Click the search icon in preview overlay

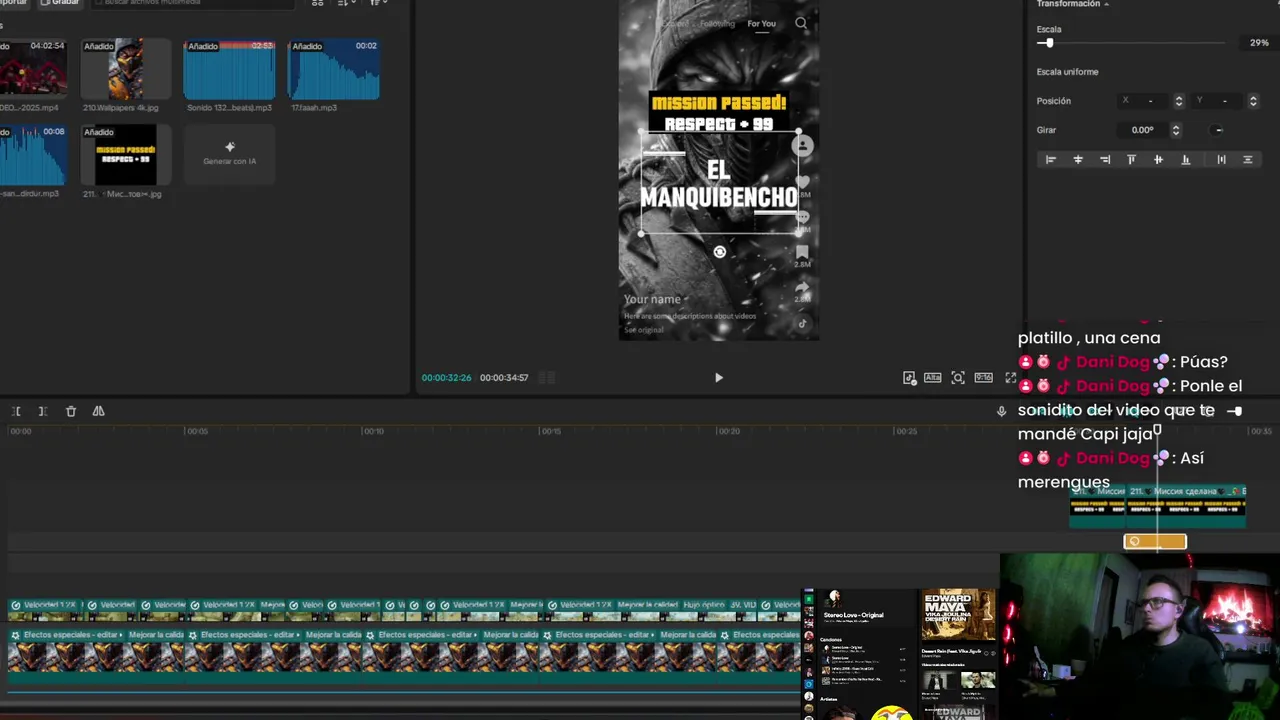point(801,23)
